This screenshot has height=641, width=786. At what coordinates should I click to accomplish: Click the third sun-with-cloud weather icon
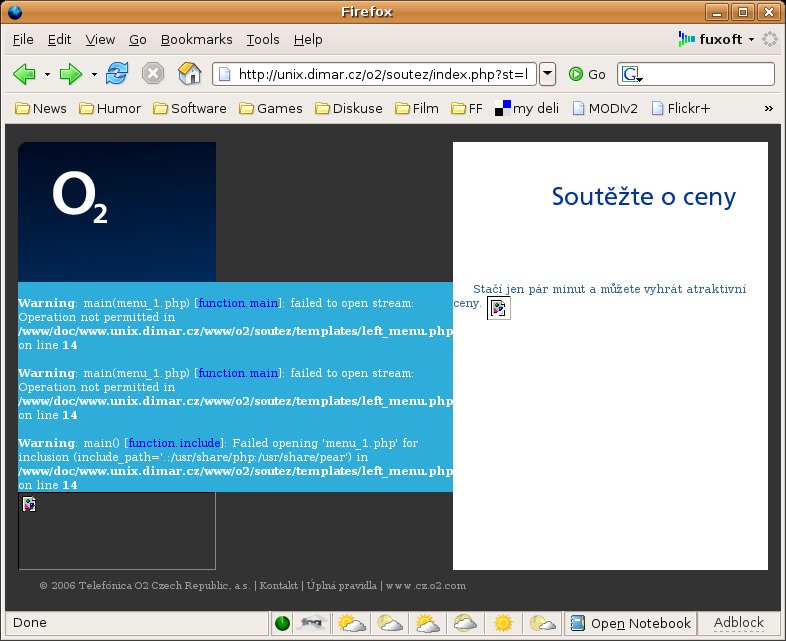click(x=428, y=623)
